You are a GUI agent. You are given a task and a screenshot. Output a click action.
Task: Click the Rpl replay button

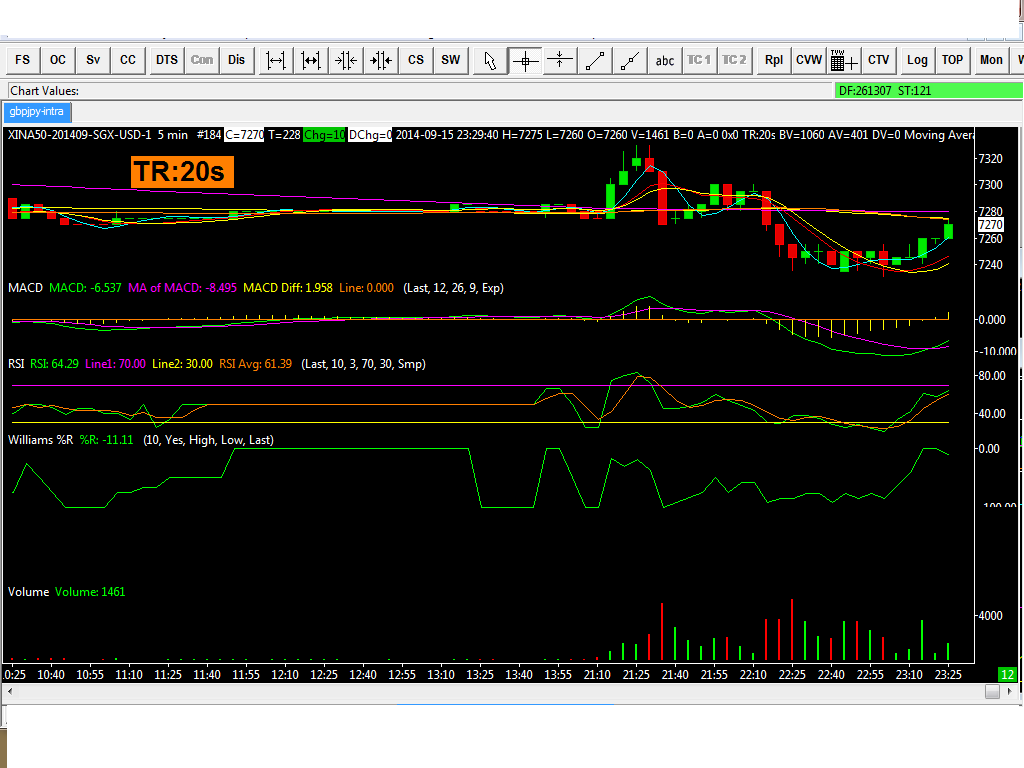[x=774, y=60]
